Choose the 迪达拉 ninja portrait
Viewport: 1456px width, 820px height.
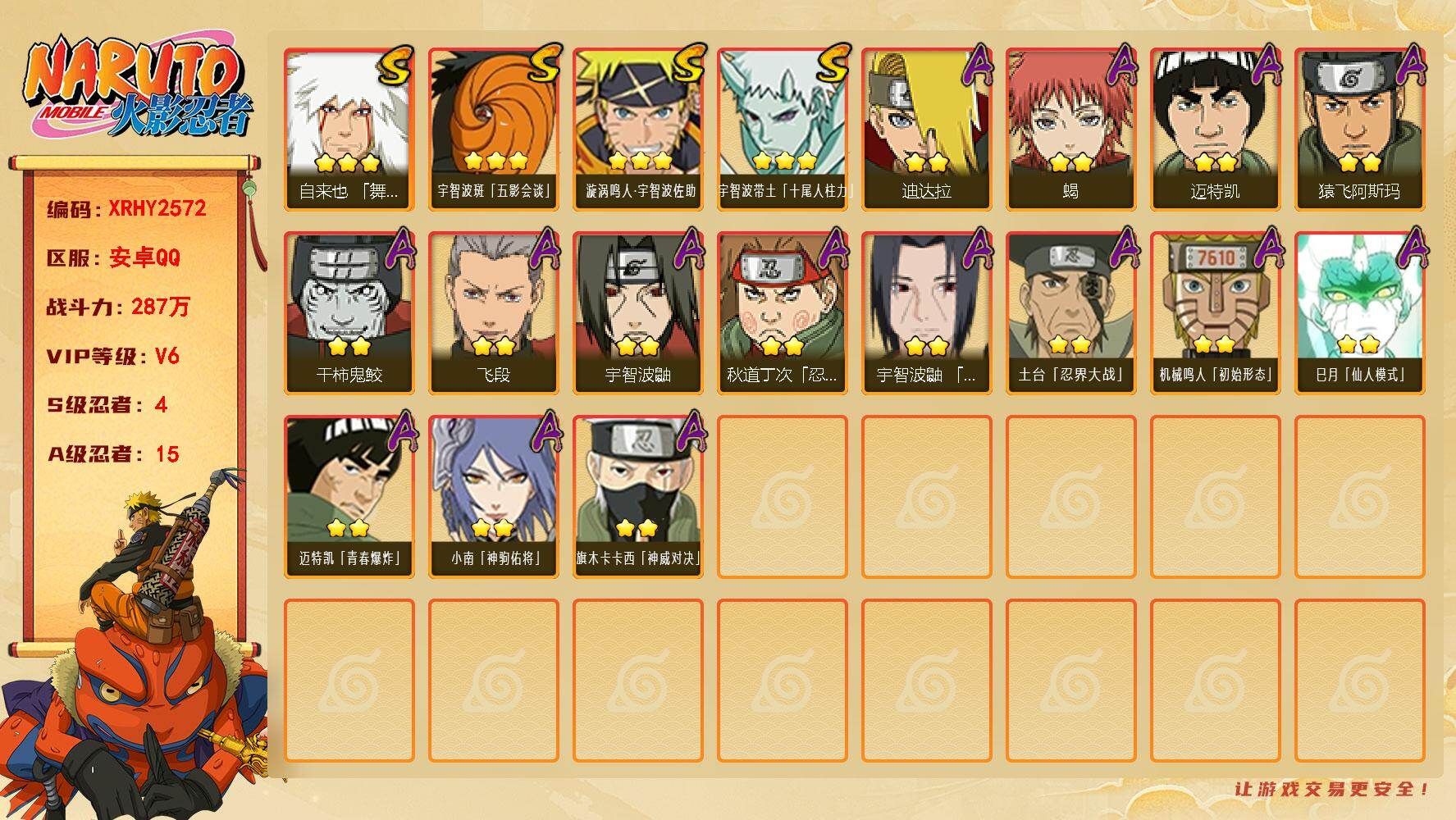pyautogui.click(x=927, y=130)
